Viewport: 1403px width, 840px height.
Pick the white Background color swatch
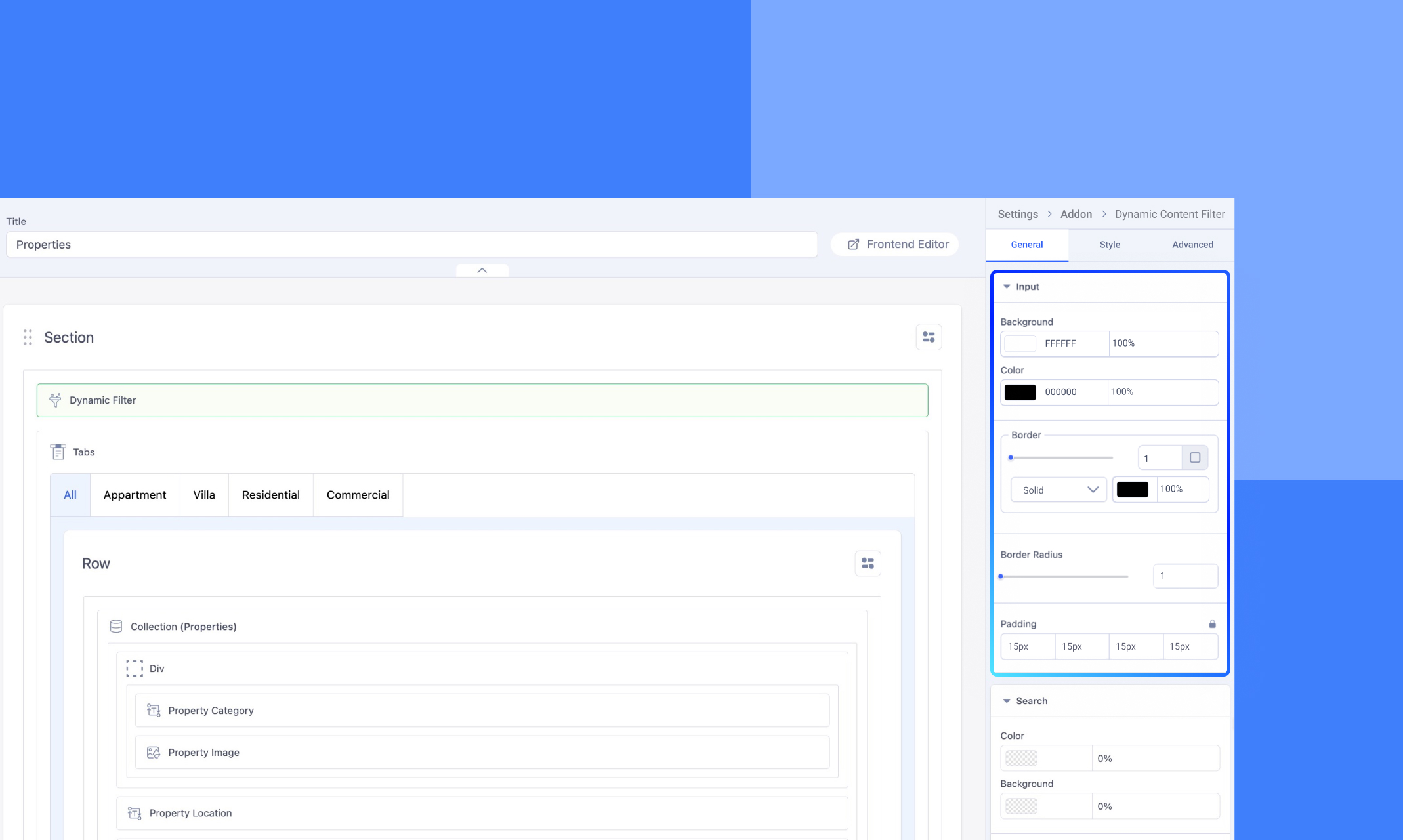[x=1019, y=343]
